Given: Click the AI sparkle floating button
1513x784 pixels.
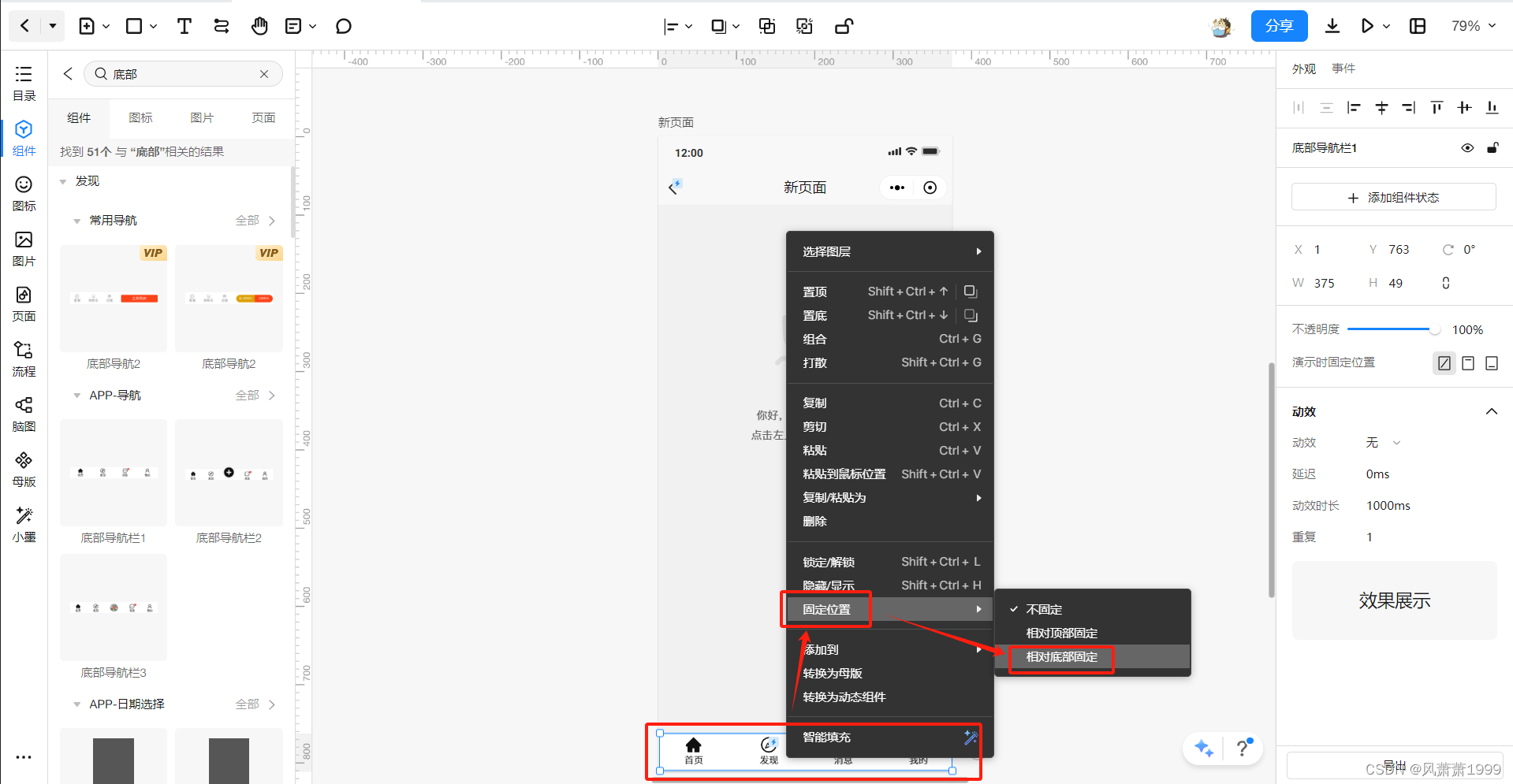Looking at the screenshot, I should point(1204,748).
